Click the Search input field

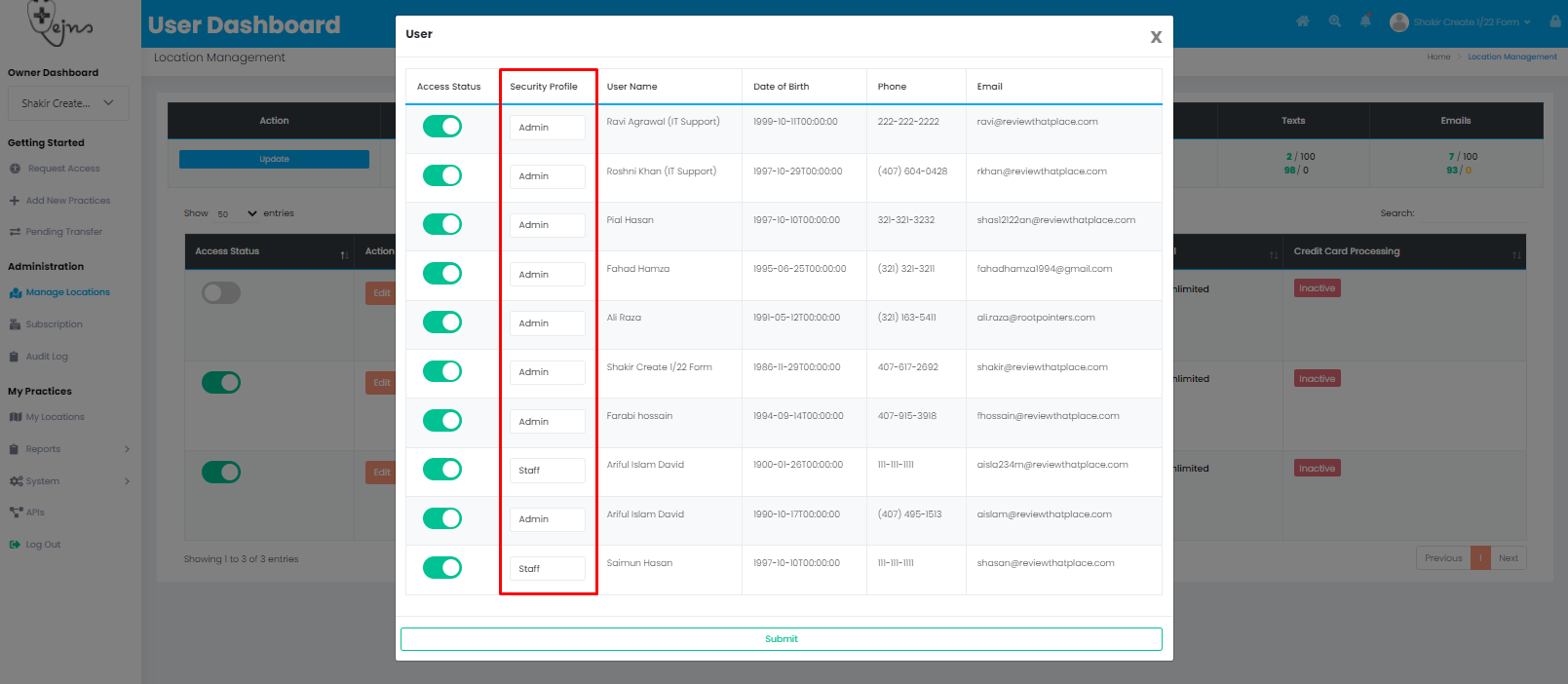click(x=1471, y=213)
